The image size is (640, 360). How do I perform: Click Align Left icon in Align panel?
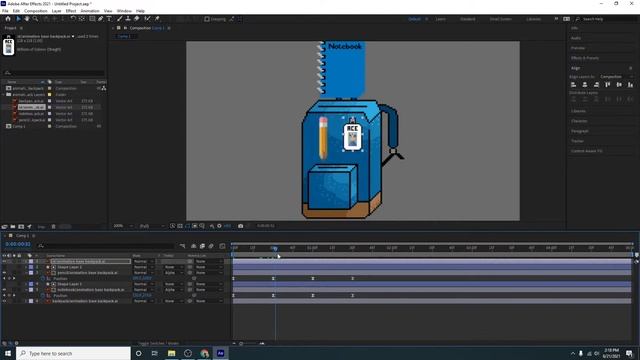pos(573,84)
